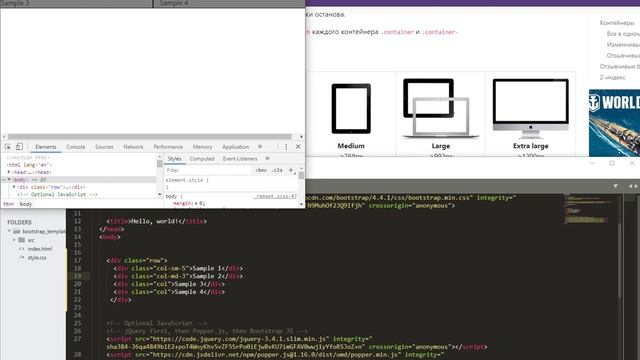The width and height of the screenshot is (640, 360).
Task: Switch to the Application tab
Action: [x=236, y=147]
